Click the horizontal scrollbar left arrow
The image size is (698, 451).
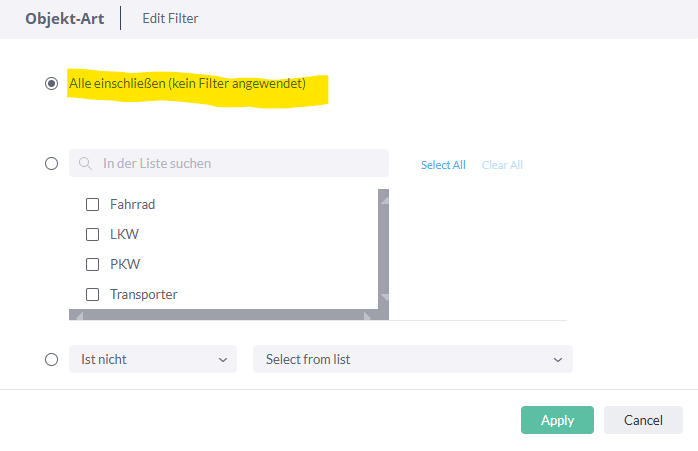79,316
